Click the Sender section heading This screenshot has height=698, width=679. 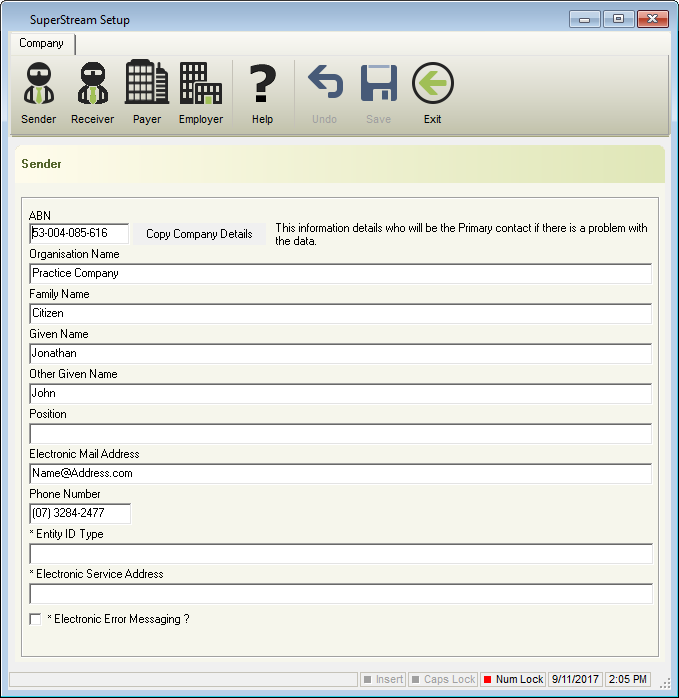41,164
